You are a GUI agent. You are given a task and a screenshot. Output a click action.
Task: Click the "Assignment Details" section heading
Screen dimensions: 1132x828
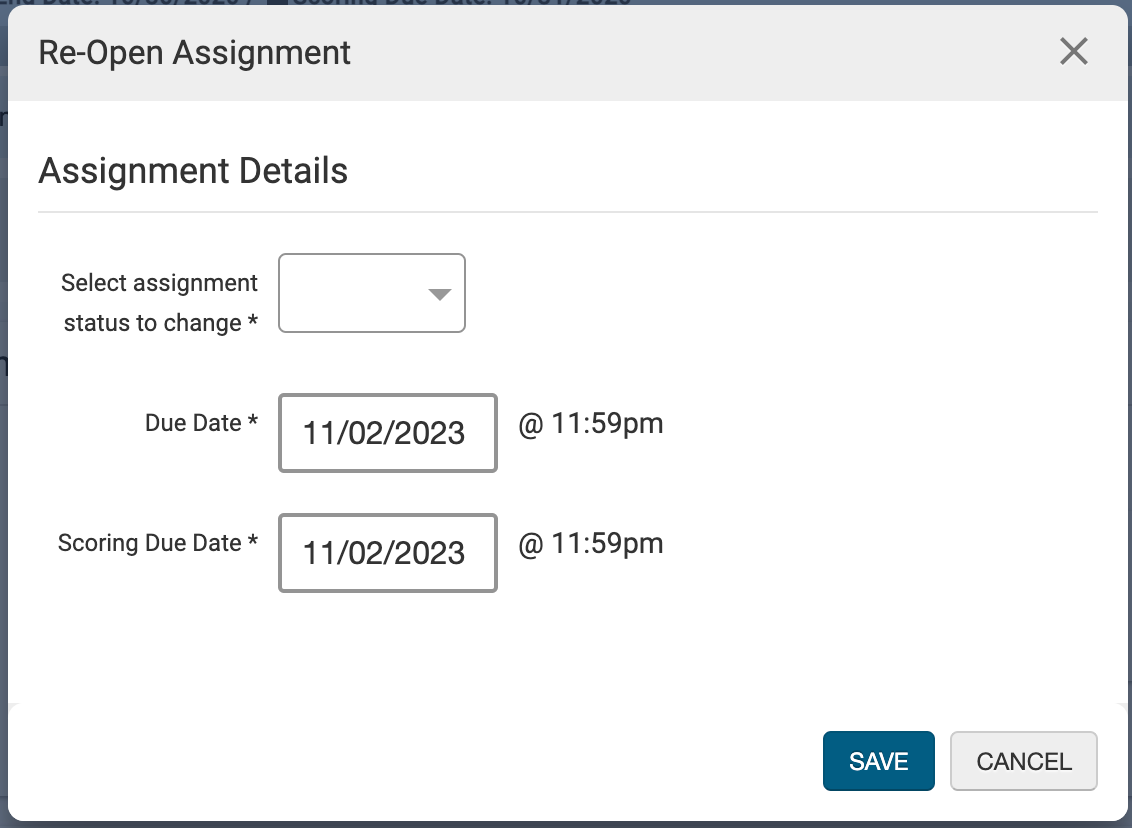coord(193,171)
